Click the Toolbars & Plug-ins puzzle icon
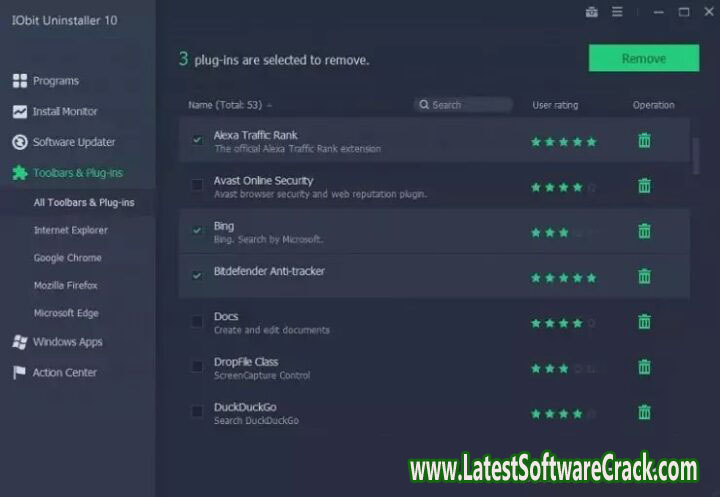This screenshot has width=720, height=497. (20, 173)
